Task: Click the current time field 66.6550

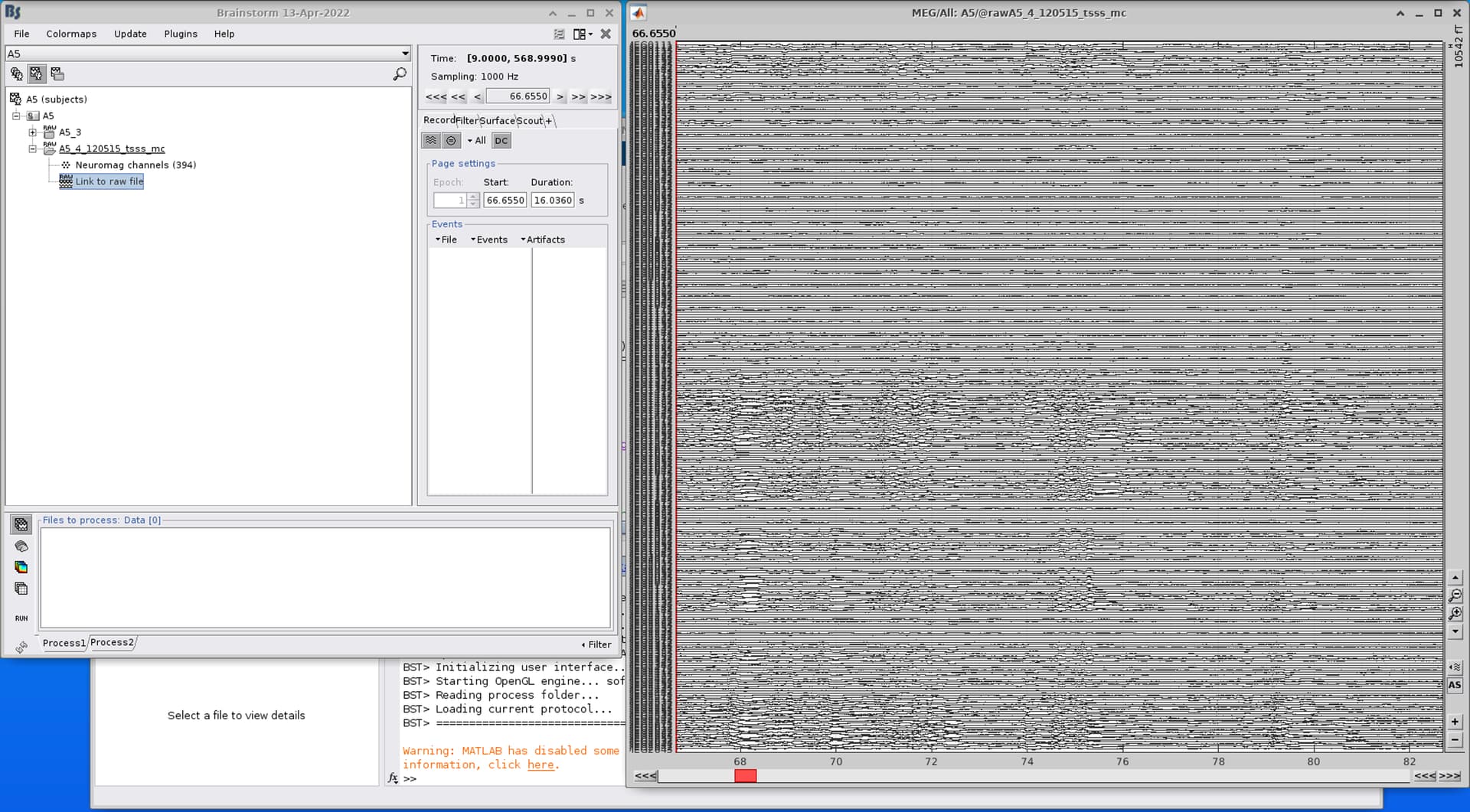Action: coord(518,96)
